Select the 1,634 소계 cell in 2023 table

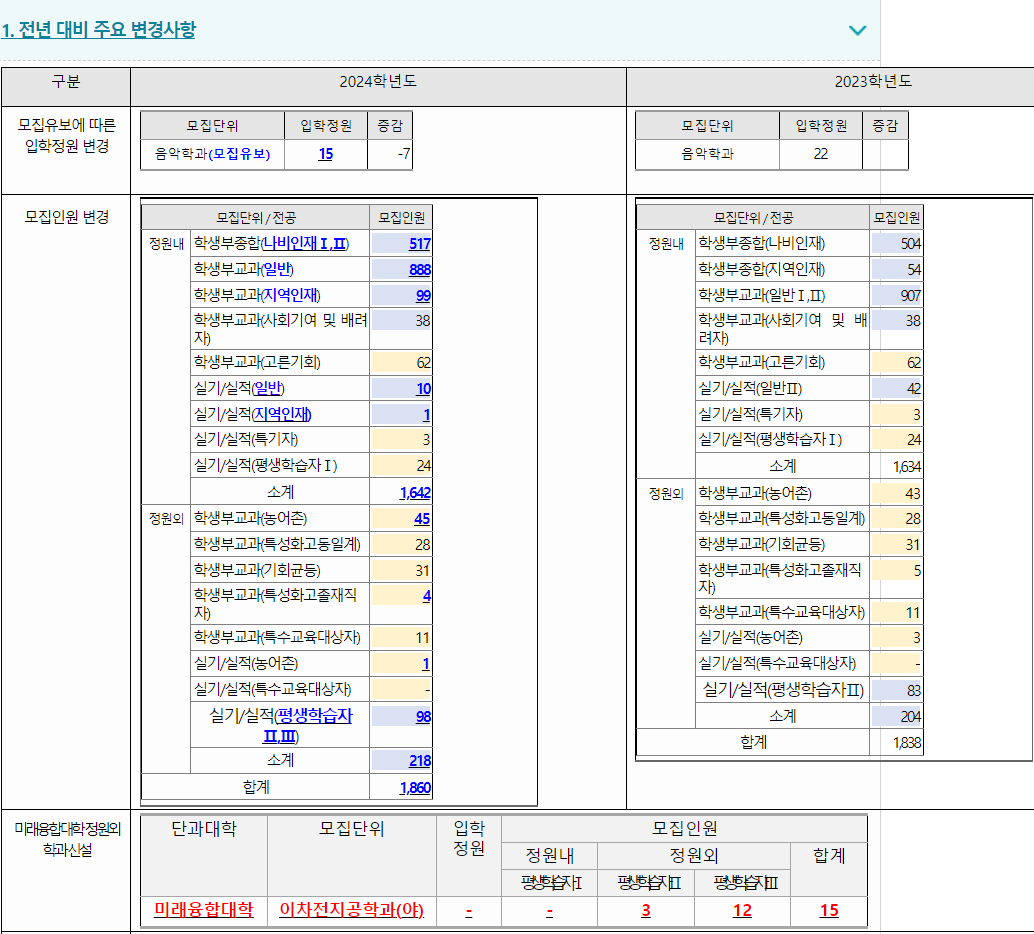tap(896, 466)
